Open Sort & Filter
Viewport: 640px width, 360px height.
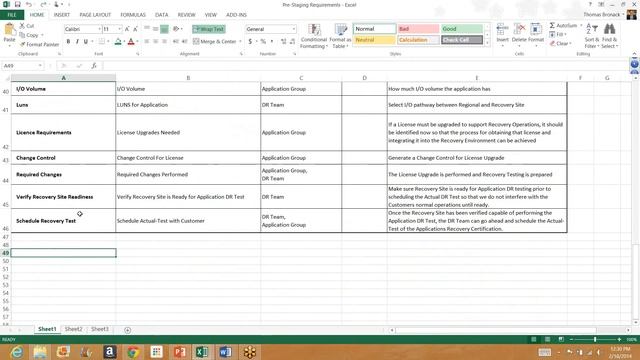click(x=591, y=36)
